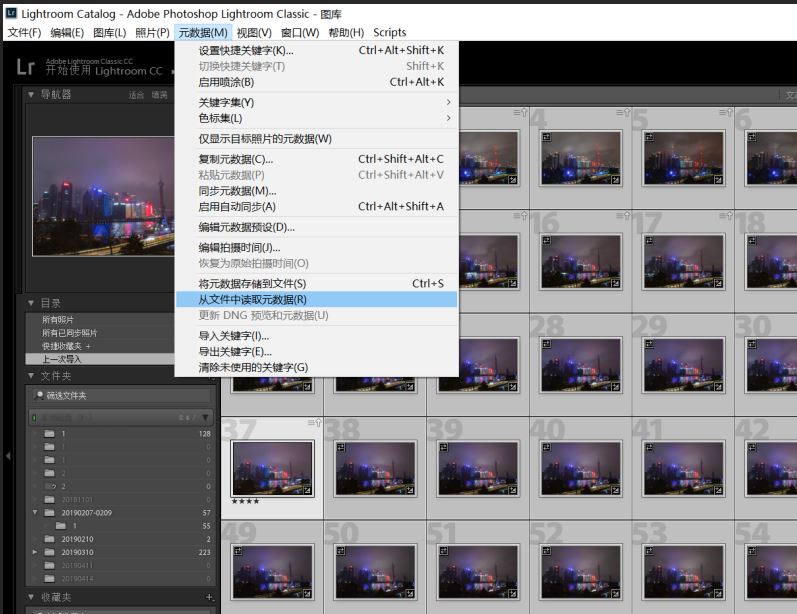Click the folder icon of 20190207-0209
The image size is (797, 614).
pyautogui.click(x=50, y=512)
